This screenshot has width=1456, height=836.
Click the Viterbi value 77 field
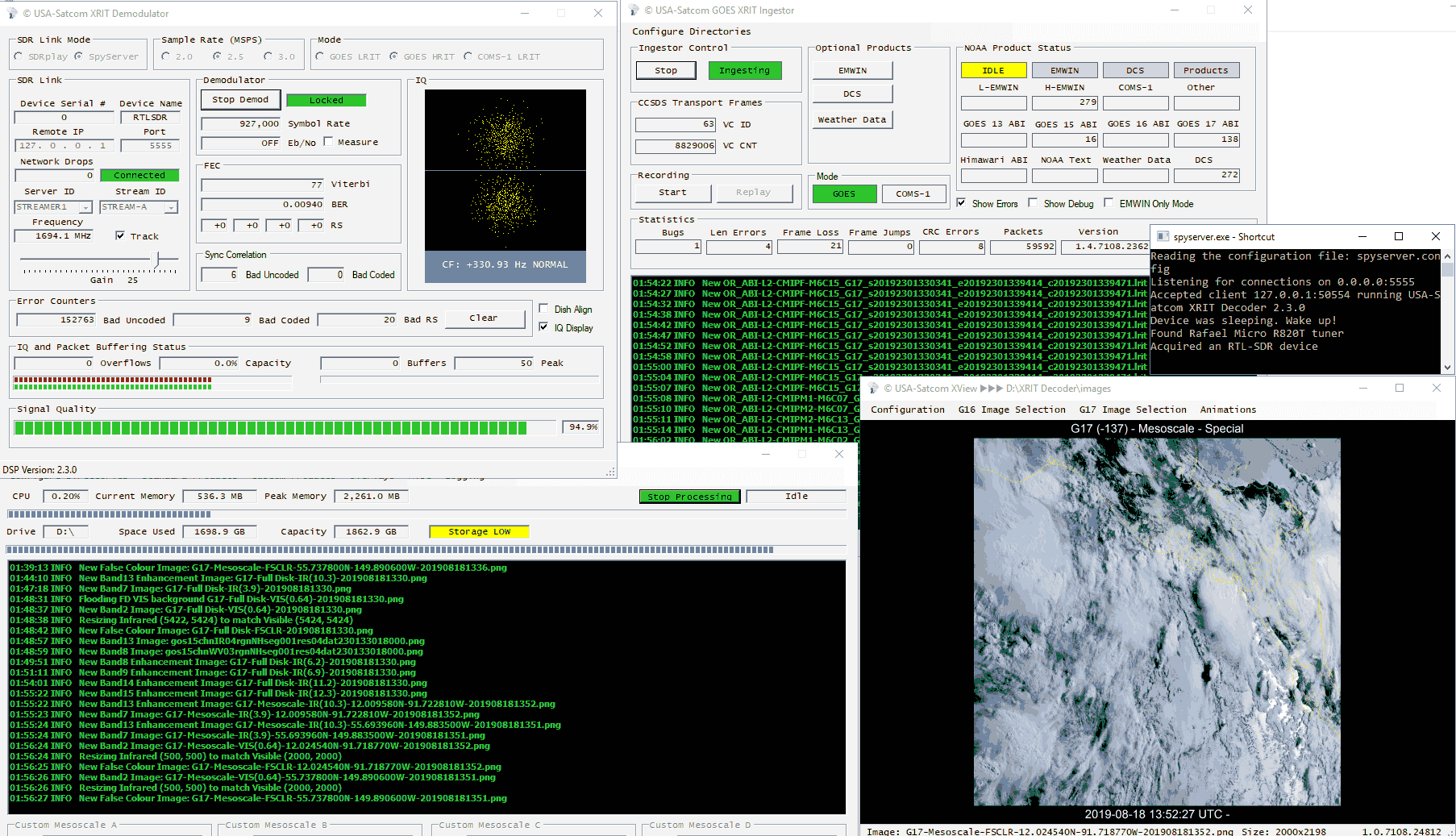(263, 185)
